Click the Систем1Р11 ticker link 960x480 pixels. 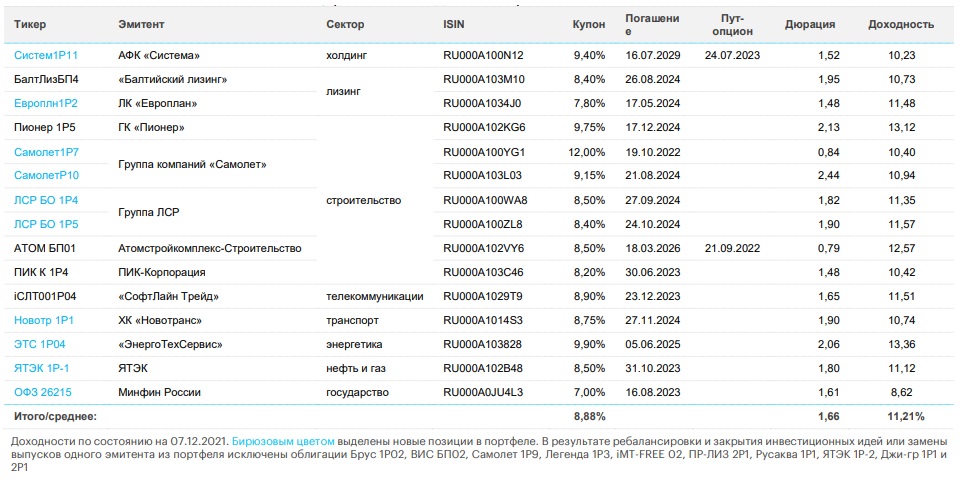point(45,55)
